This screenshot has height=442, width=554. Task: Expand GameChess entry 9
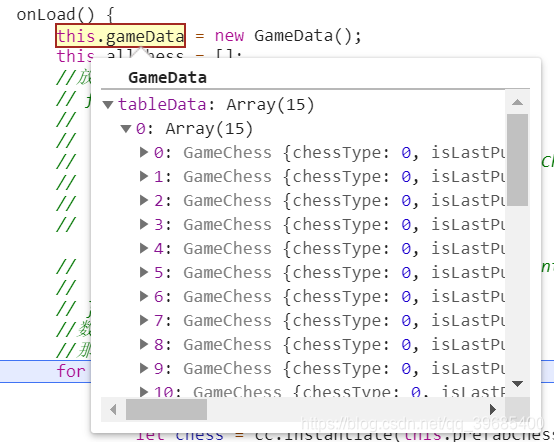coord(144,369)
